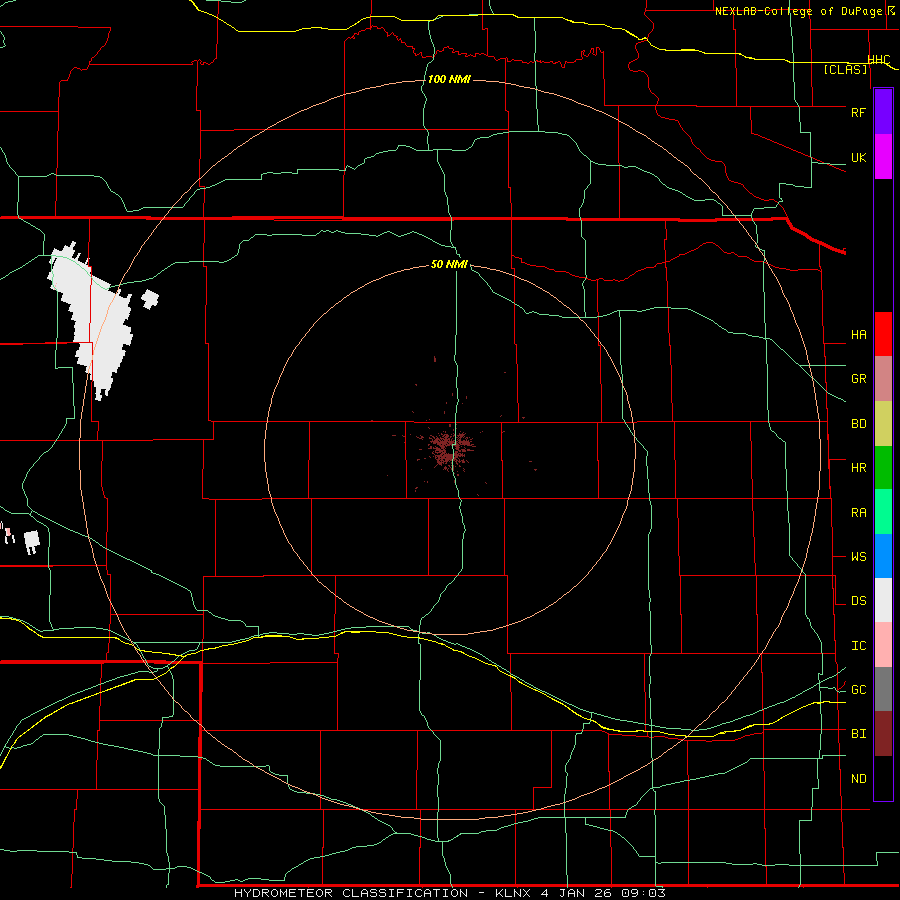Click the "KLNX" radar site identifier

513,893
